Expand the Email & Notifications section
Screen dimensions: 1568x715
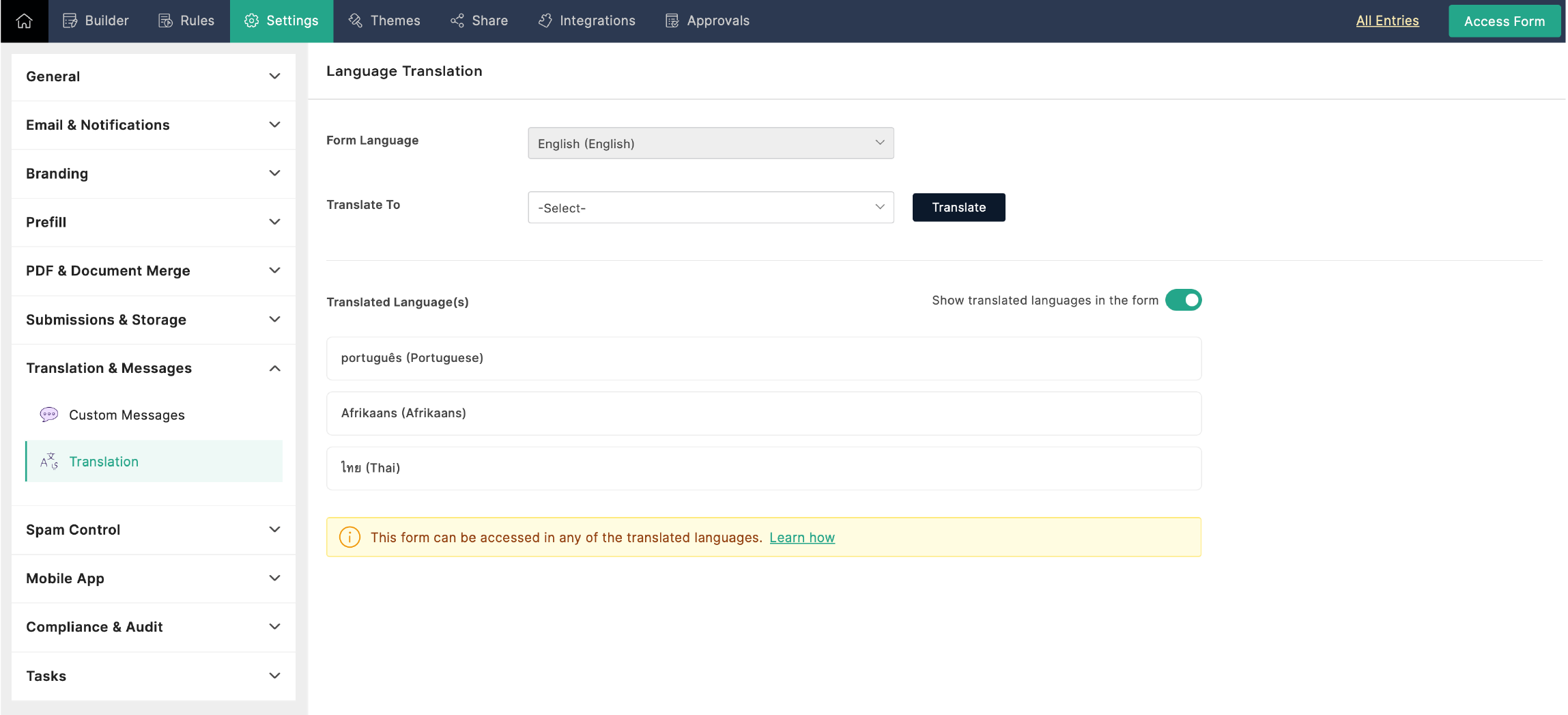coord(154,125)
